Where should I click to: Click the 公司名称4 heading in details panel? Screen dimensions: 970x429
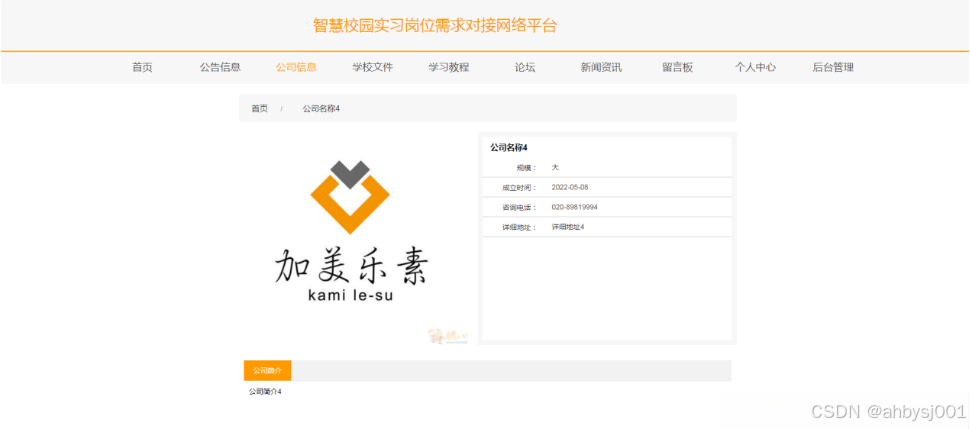point(509,147)
